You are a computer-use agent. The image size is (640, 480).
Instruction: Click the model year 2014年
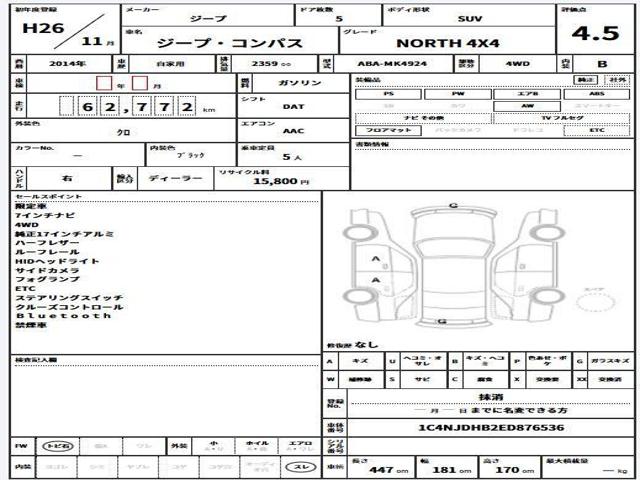(x=67, y=64)
